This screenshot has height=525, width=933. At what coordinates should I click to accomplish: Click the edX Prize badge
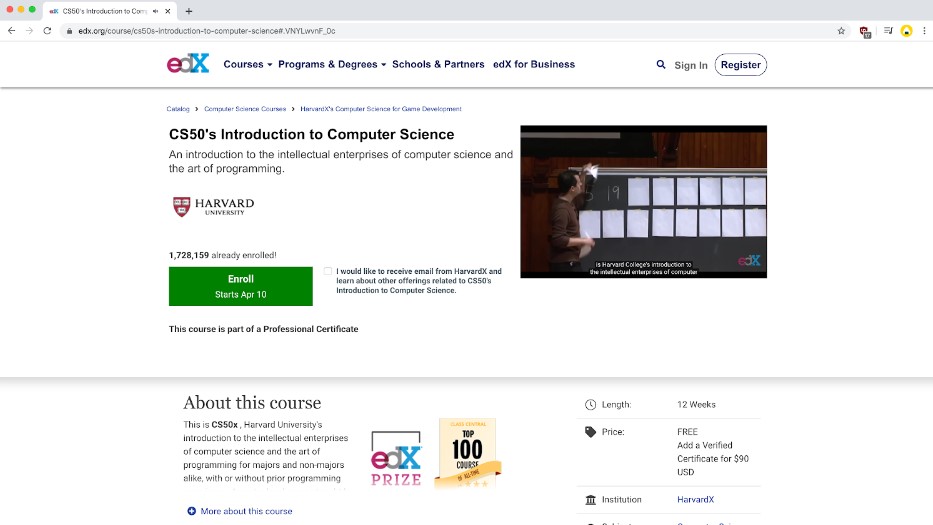click(x=396, y=458)
